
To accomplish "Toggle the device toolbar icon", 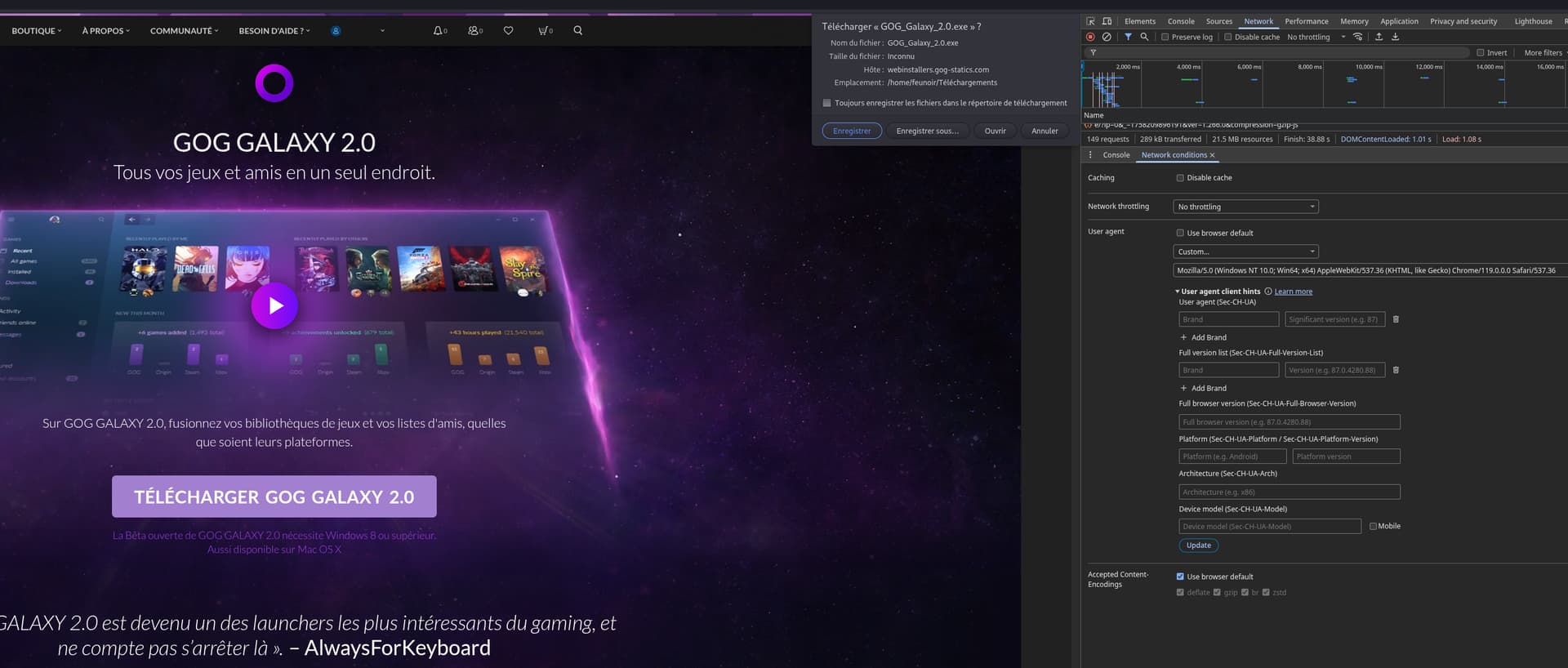I will pyautogui.click(x=1107, y=21).
